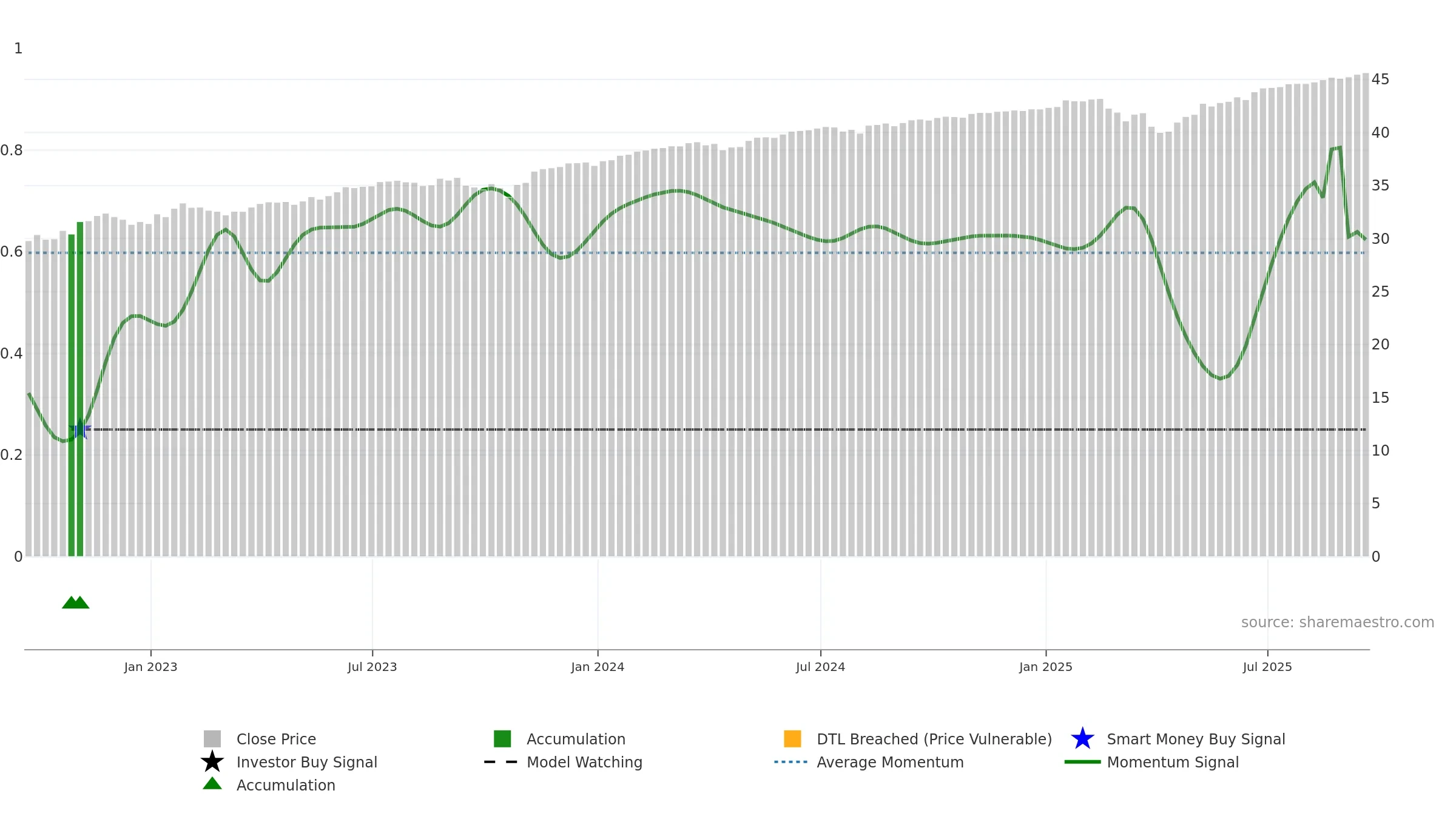This screenshot has height=819, width=1456.
Task: Click the green Accumulation legend square
Action: point(502,738)
